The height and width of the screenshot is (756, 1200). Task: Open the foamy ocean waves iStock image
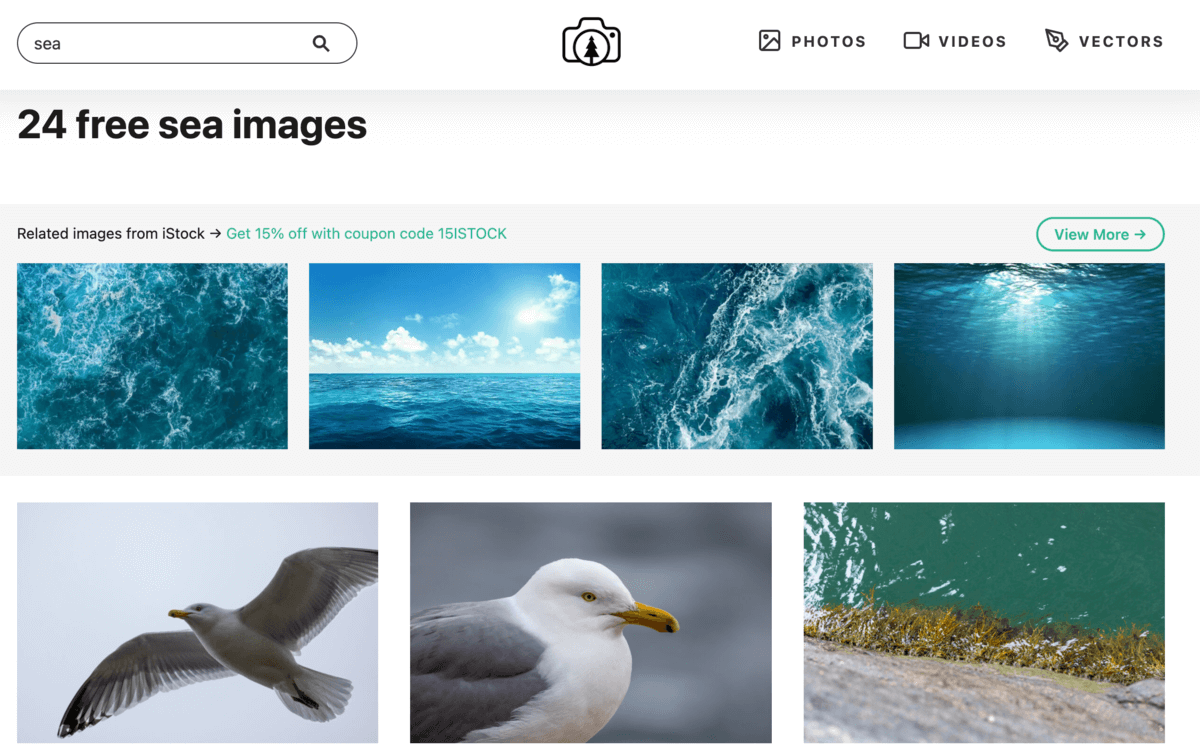[152, 356]
